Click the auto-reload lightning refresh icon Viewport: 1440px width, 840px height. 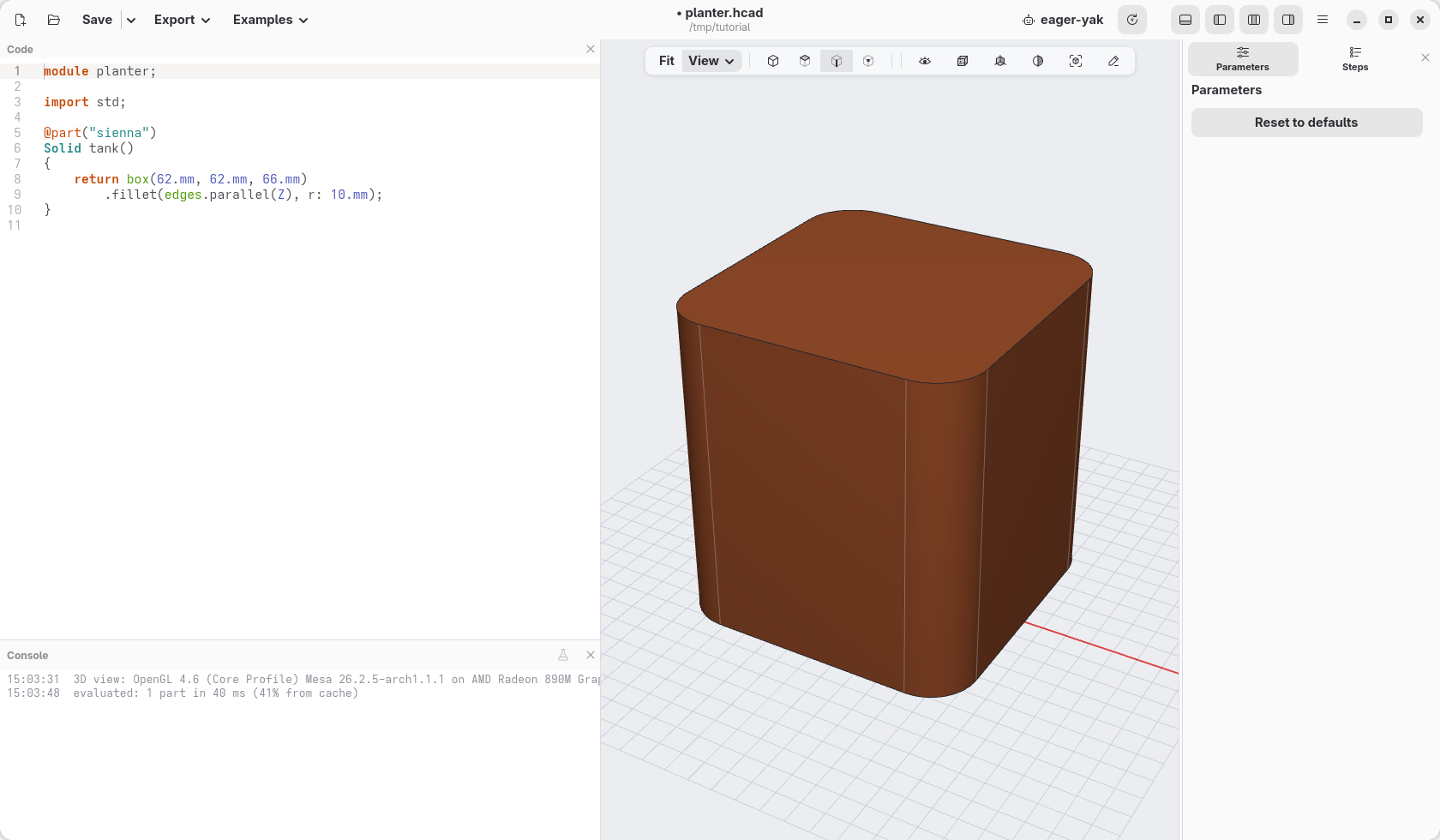tap(1132, 20)
